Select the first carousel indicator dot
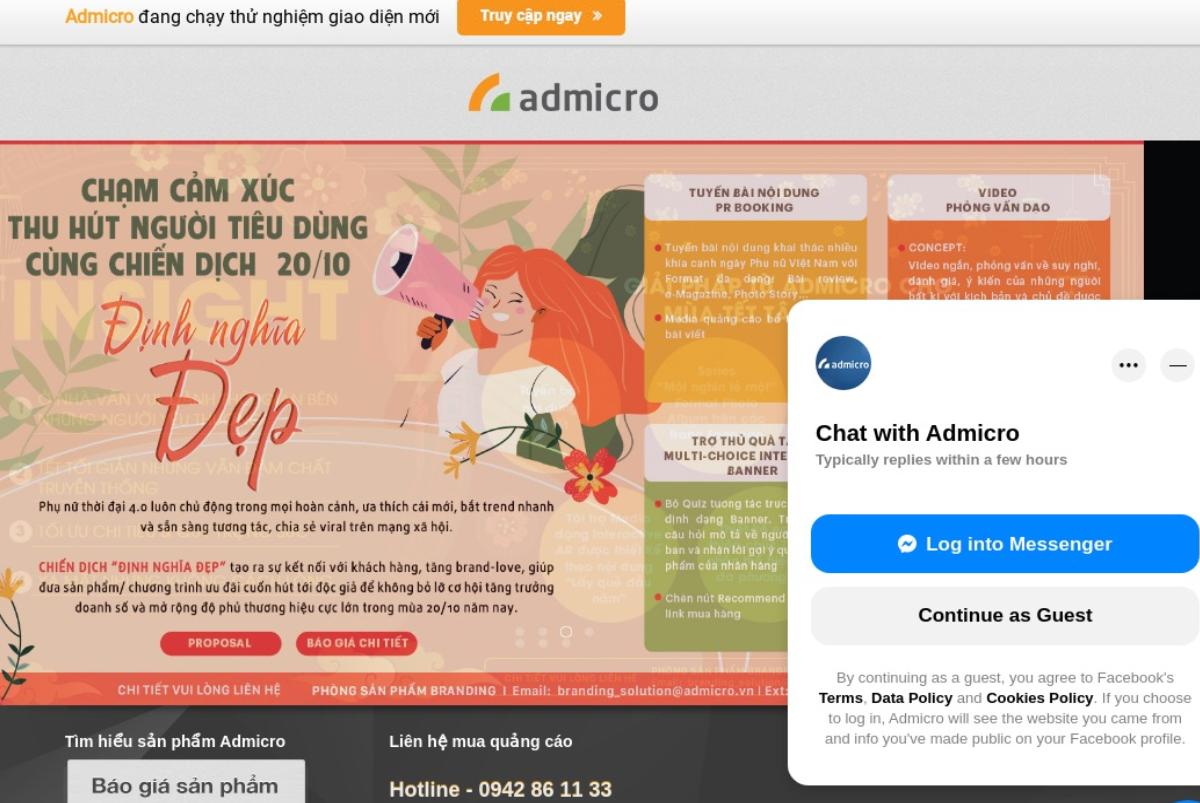Screen dimensions: 1200x803 (520, 632)
